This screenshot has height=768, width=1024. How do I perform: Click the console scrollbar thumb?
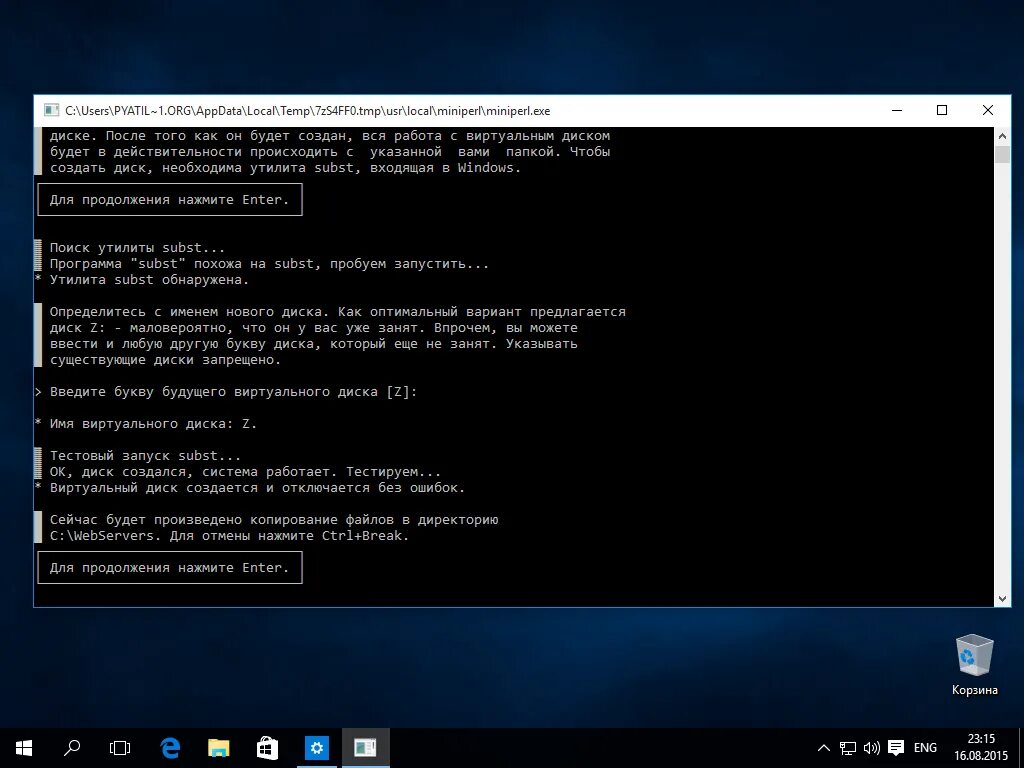coord(1002,155)
